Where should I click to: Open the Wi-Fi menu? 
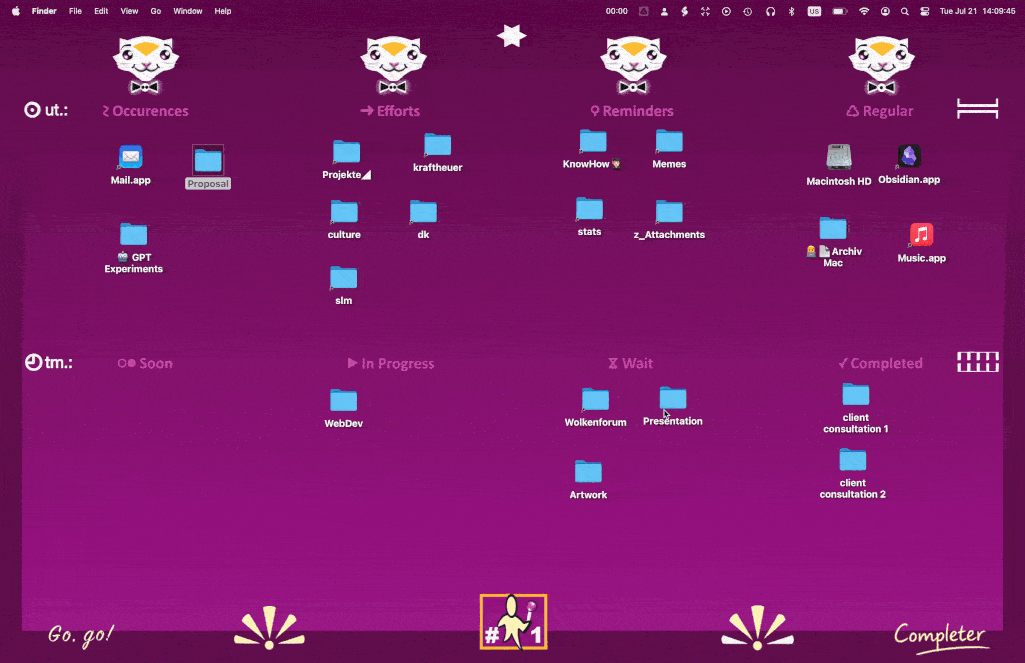(x=864, y=11)
